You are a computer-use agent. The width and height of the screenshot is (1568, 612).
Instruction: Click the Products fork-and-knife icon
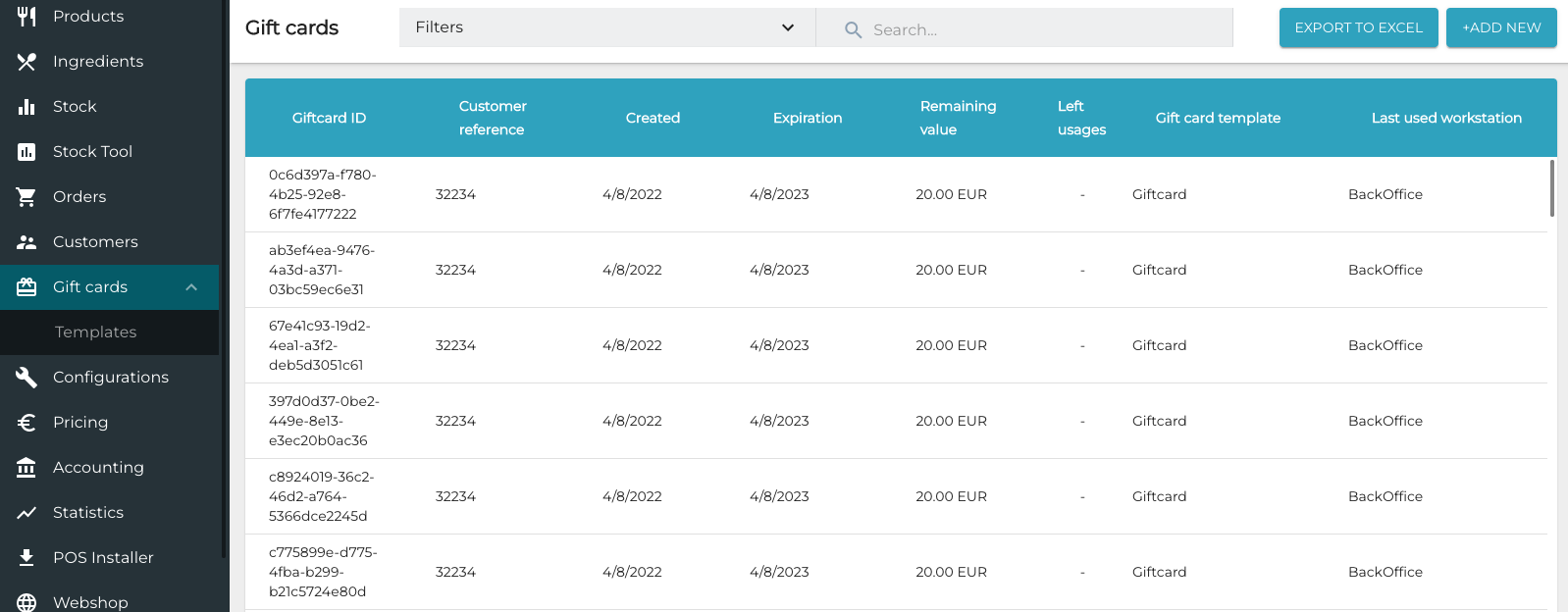[x=26, y=16]
